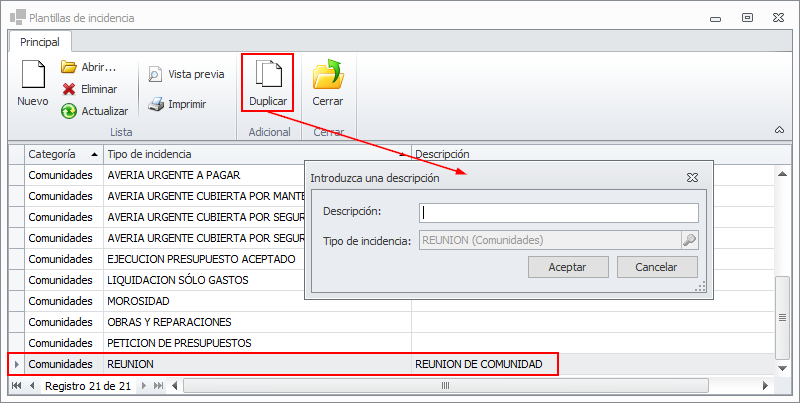The height and width of the screenshot is (403, 800).
Task: Click the vertical scrollbar thumb
Action: (782, 317)
